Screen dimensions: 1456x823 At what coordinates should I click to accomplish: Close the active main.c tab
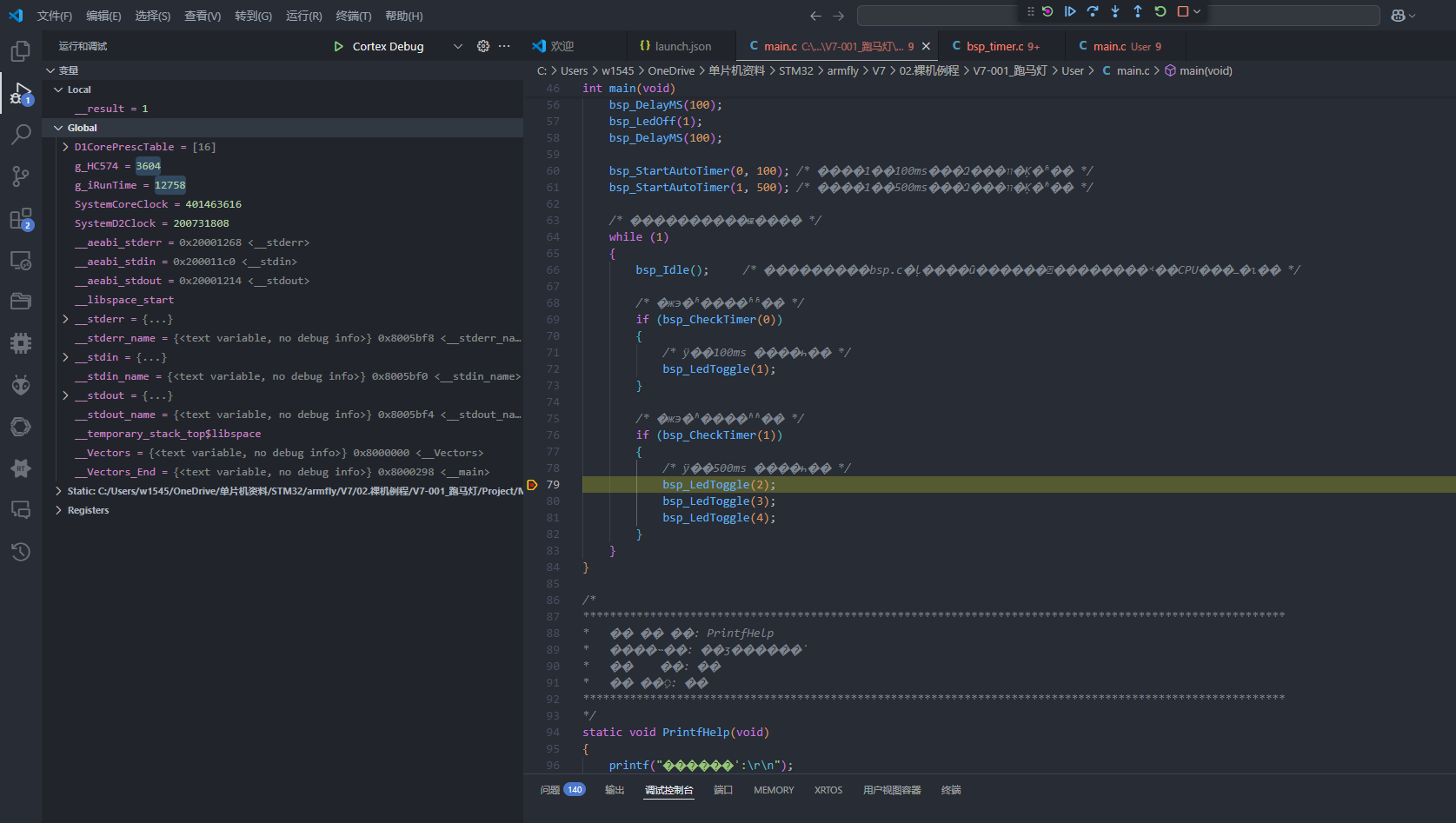coord(926,46)
